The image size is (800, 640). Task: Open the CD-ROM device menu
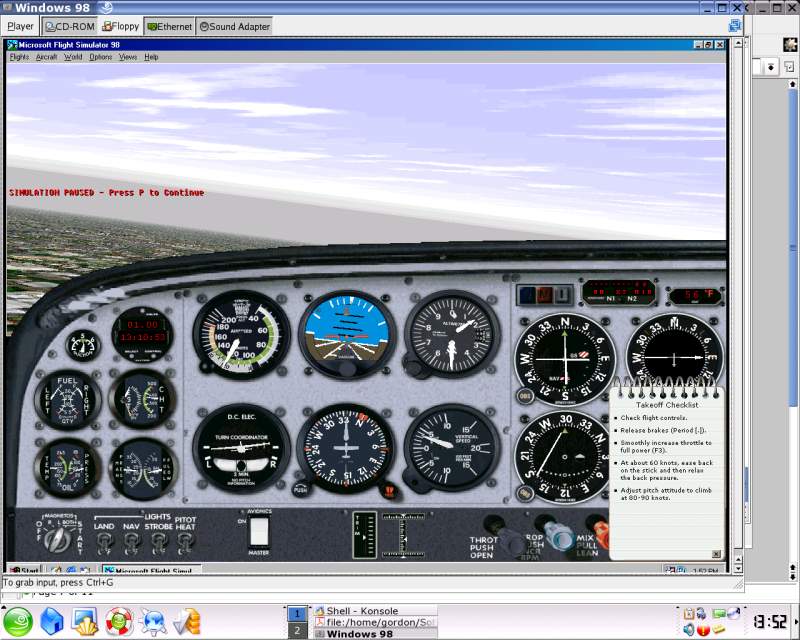[x=70, y=26]
